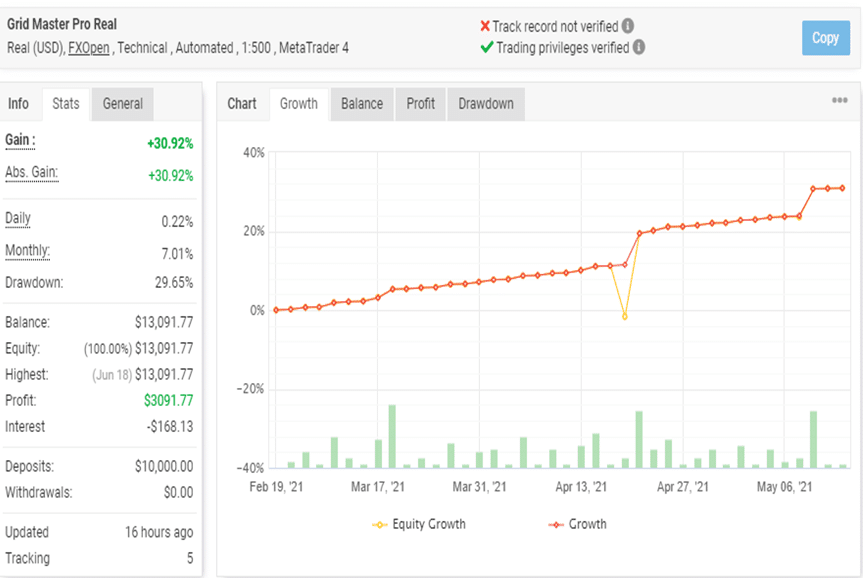The width and height of the screenshot is (863, 578).
Task: Click the Gain label for details
Action: 20,141
